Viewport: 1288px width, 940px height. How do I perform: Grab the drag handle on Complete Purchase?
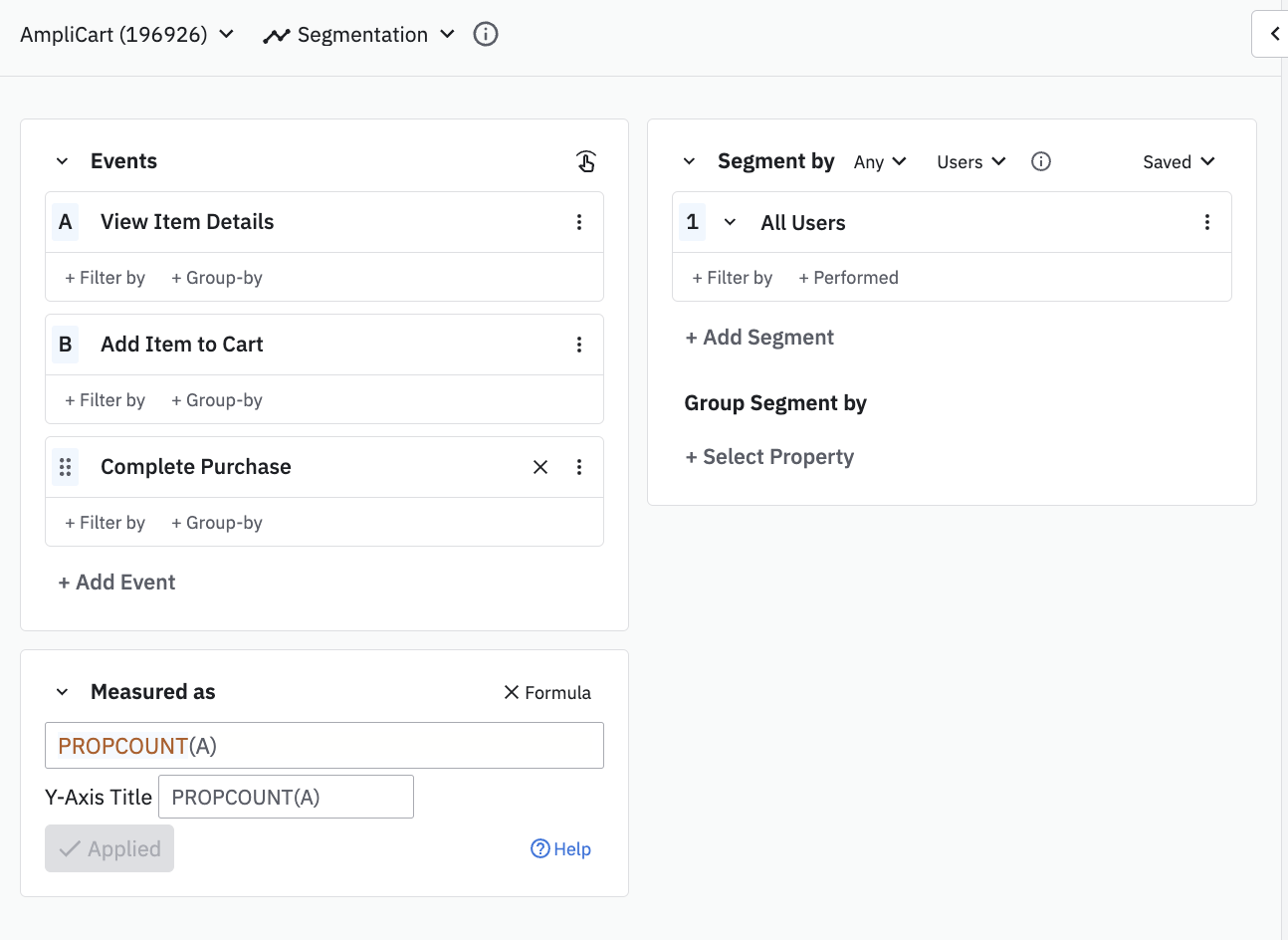coord(66,467)
